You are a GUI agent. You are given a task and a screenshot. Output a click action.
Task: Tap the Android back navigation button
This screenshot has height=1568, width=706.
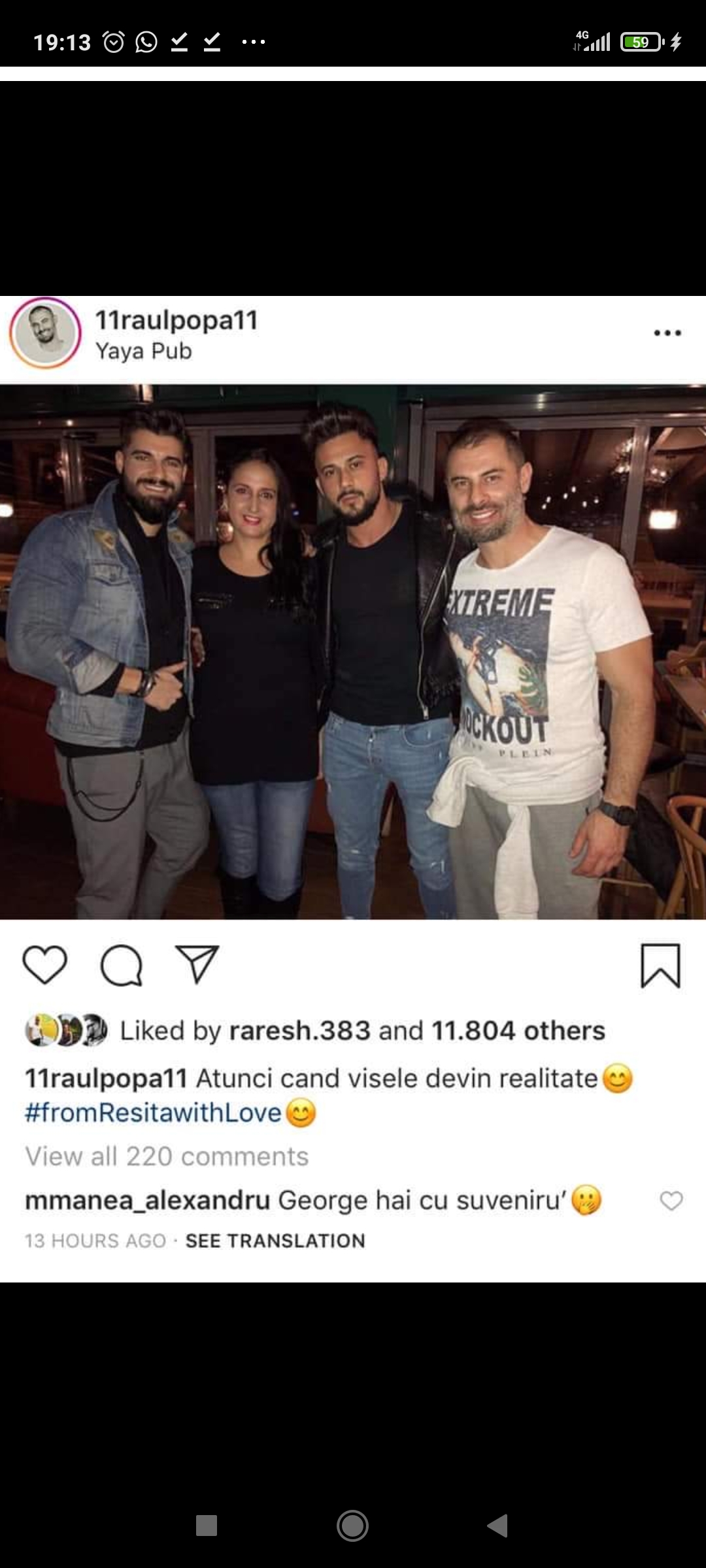[498, 1526]
